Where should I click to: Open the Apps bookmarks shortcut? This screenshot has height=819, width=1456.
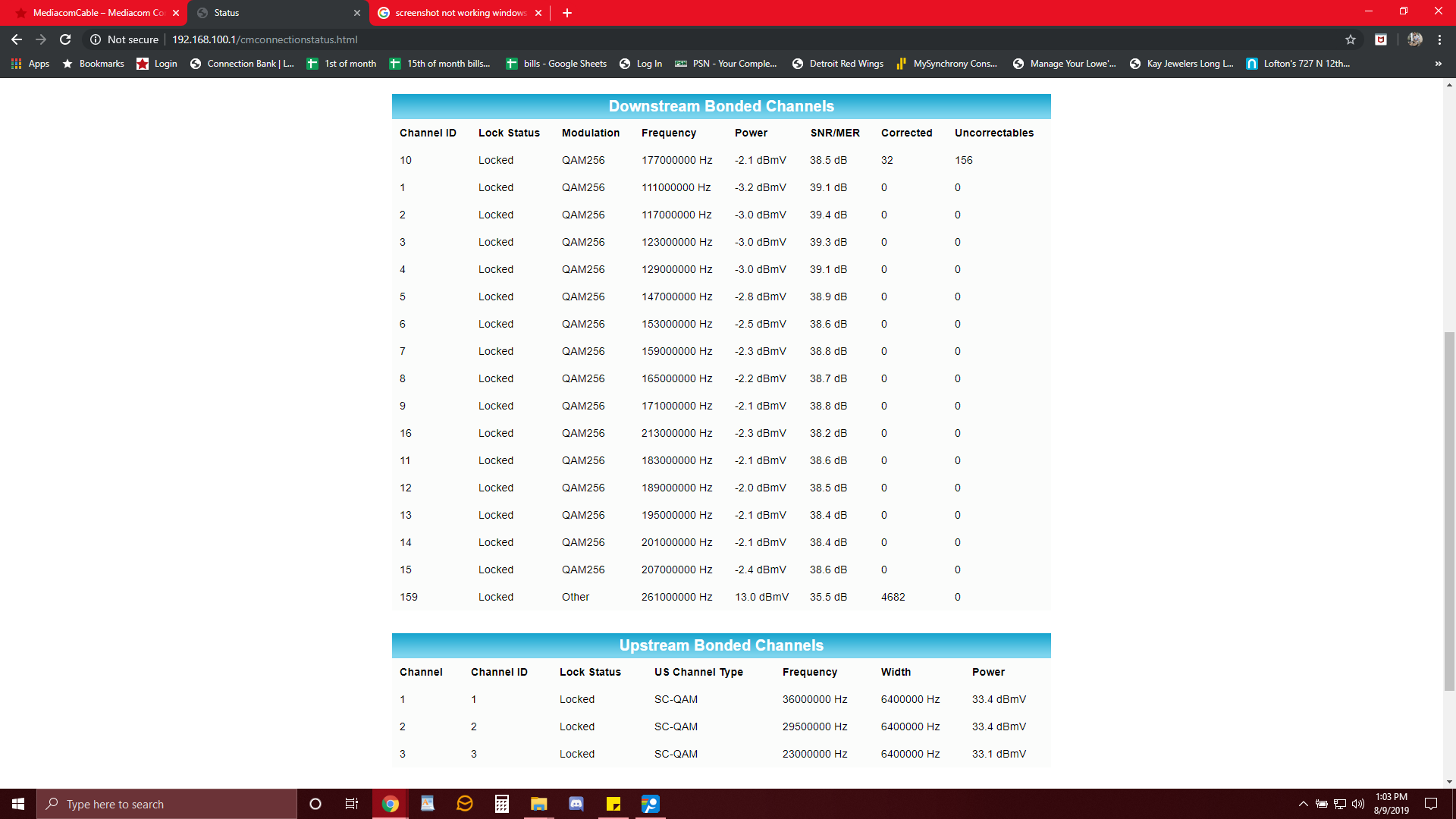pyautogui.click(x=30, y=64)
